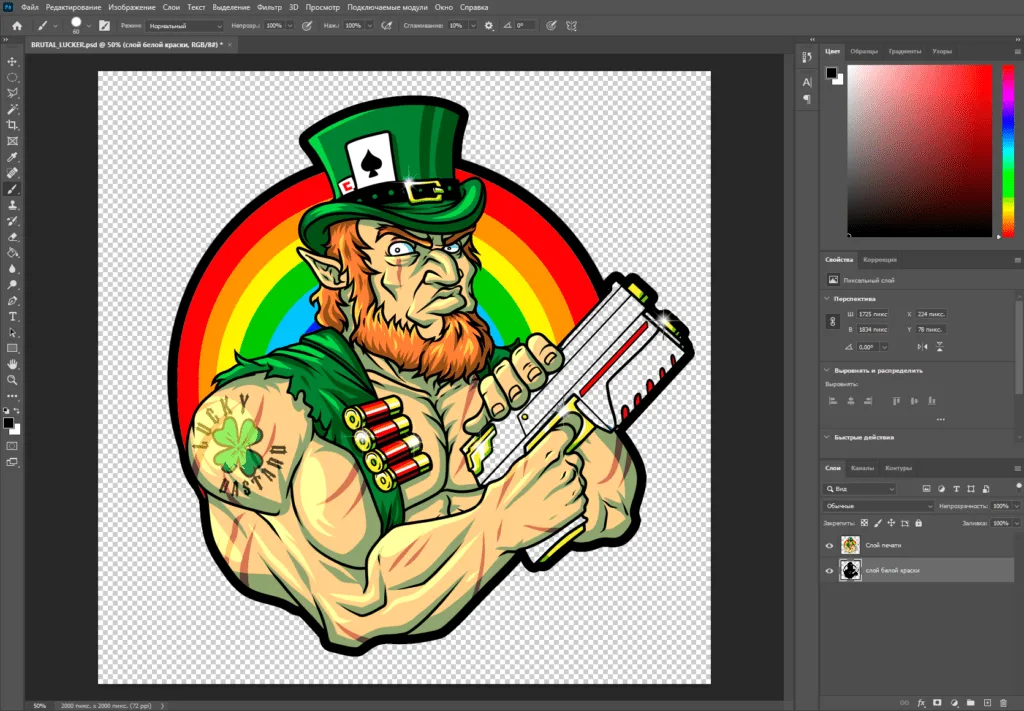The image size is (1024, 711).
Task: Toggle visibility of 'слой белой краски' layer
Action: tap(829, 570)
